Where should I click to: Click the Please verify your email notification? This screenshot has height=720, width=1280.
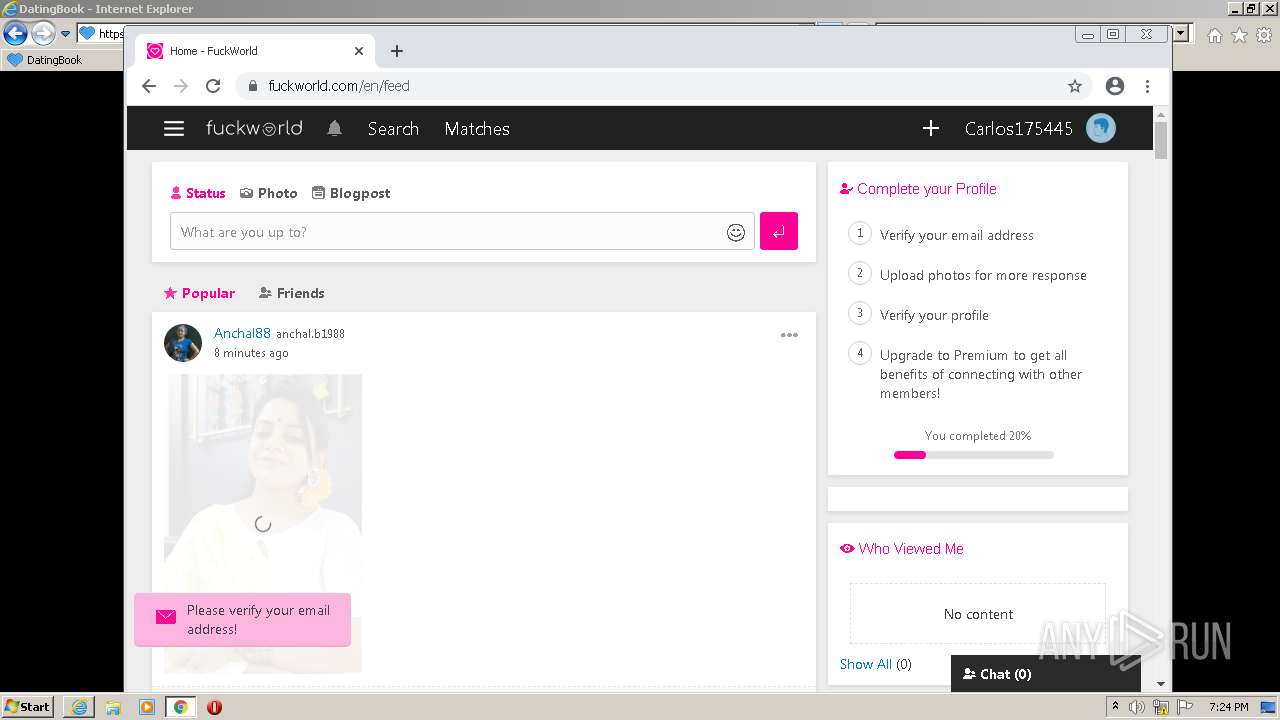coord(243,620)
